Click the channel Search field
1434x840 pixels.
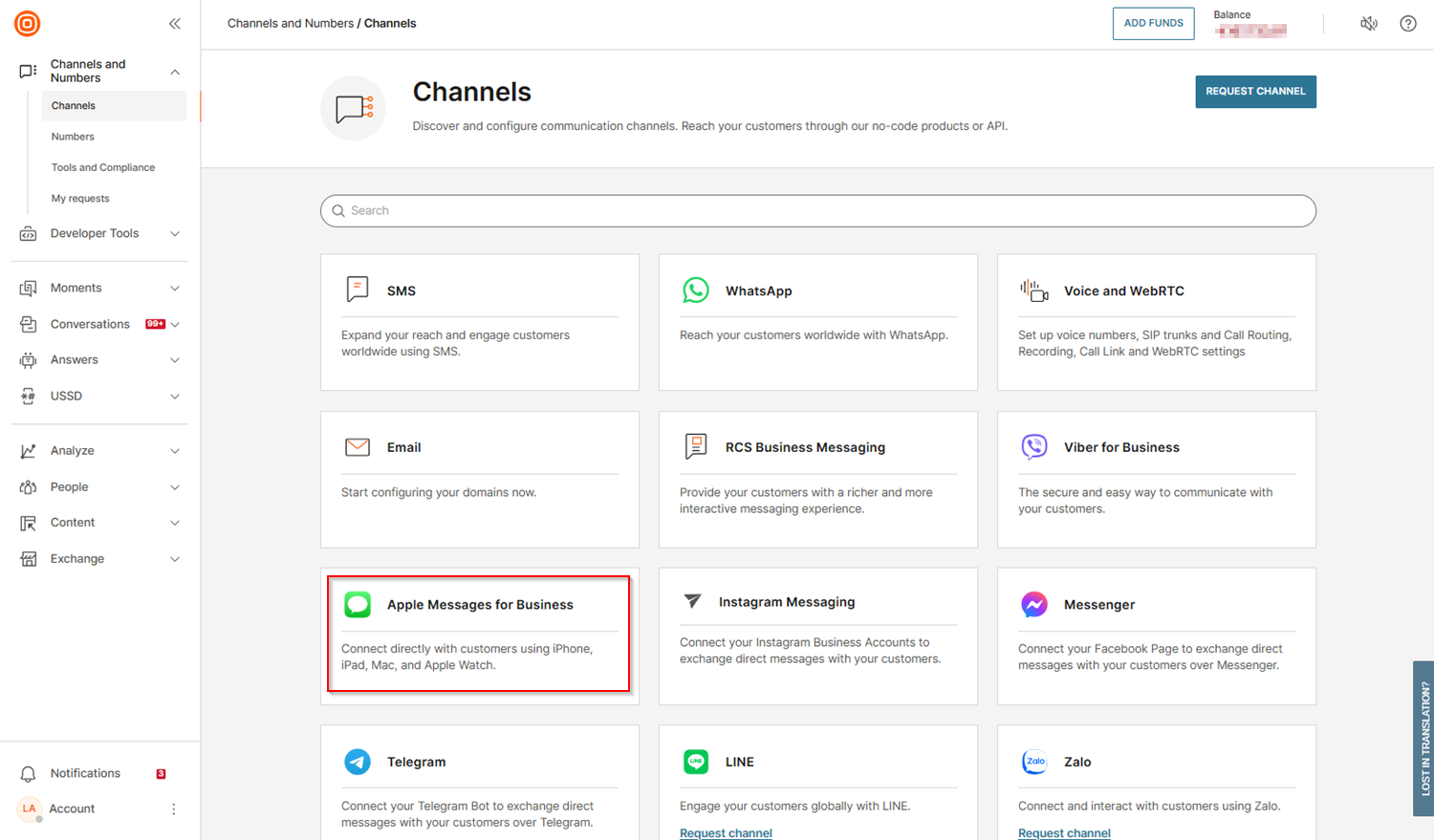(818, 211)
